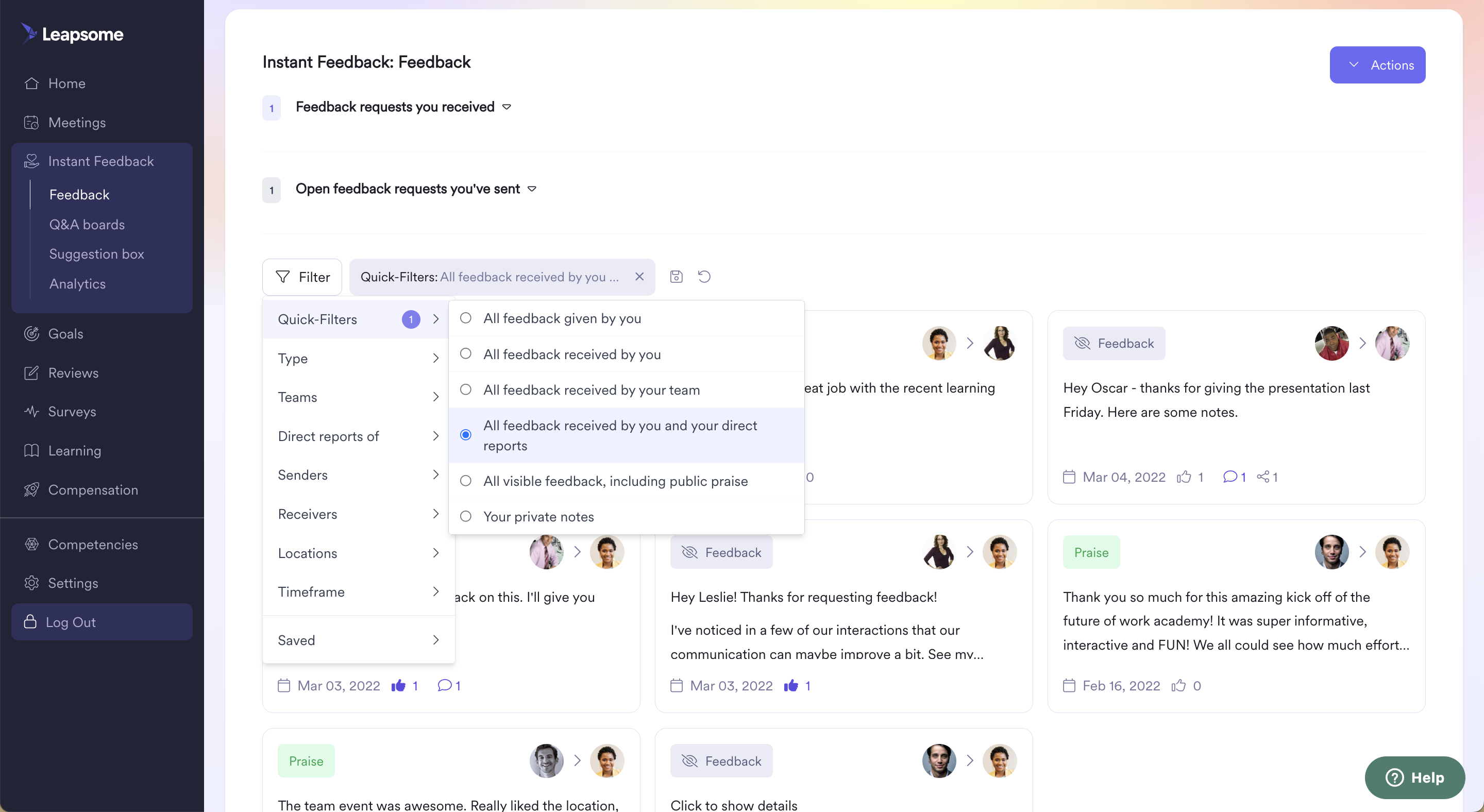
Task: Click the Praise tag on kick off card
Action: click(1091, 552)
